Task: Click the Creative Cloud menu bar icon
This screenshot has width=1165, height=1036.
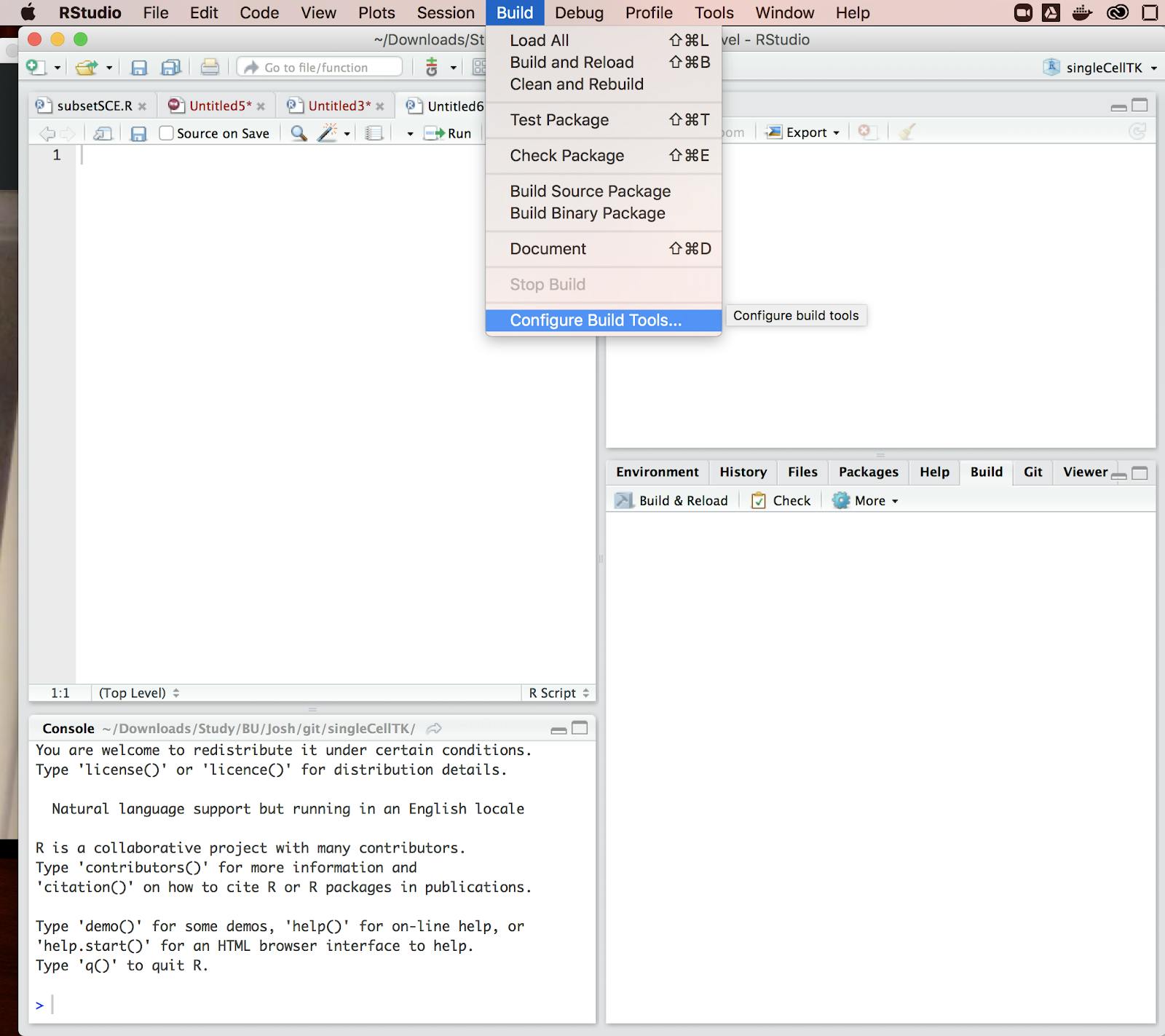Action: [1118, 12]
